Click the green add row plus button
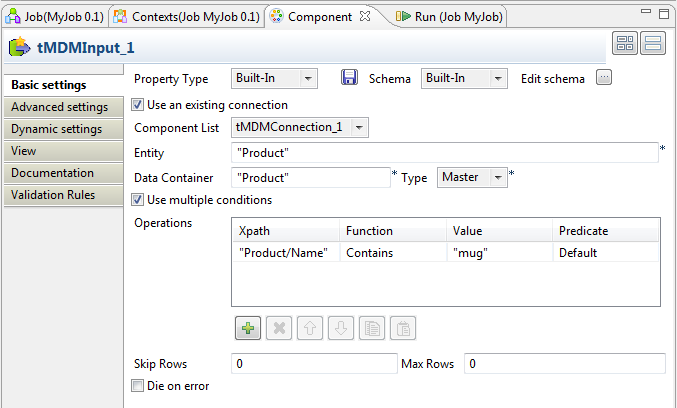The image size is (677, 408). pyautogui.click(x=247, y=328)
